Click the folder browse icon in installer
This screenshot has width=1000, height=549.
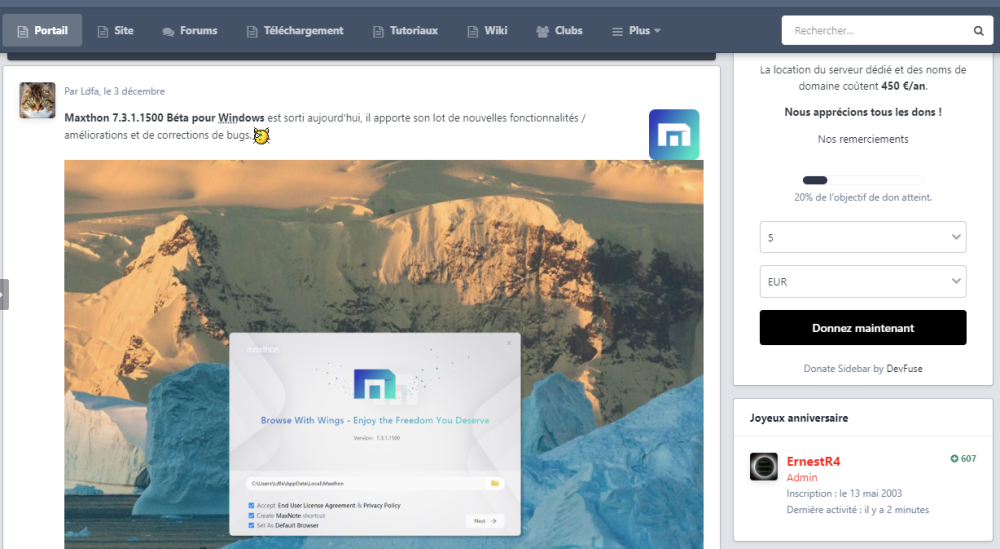(x=493, y=484)
